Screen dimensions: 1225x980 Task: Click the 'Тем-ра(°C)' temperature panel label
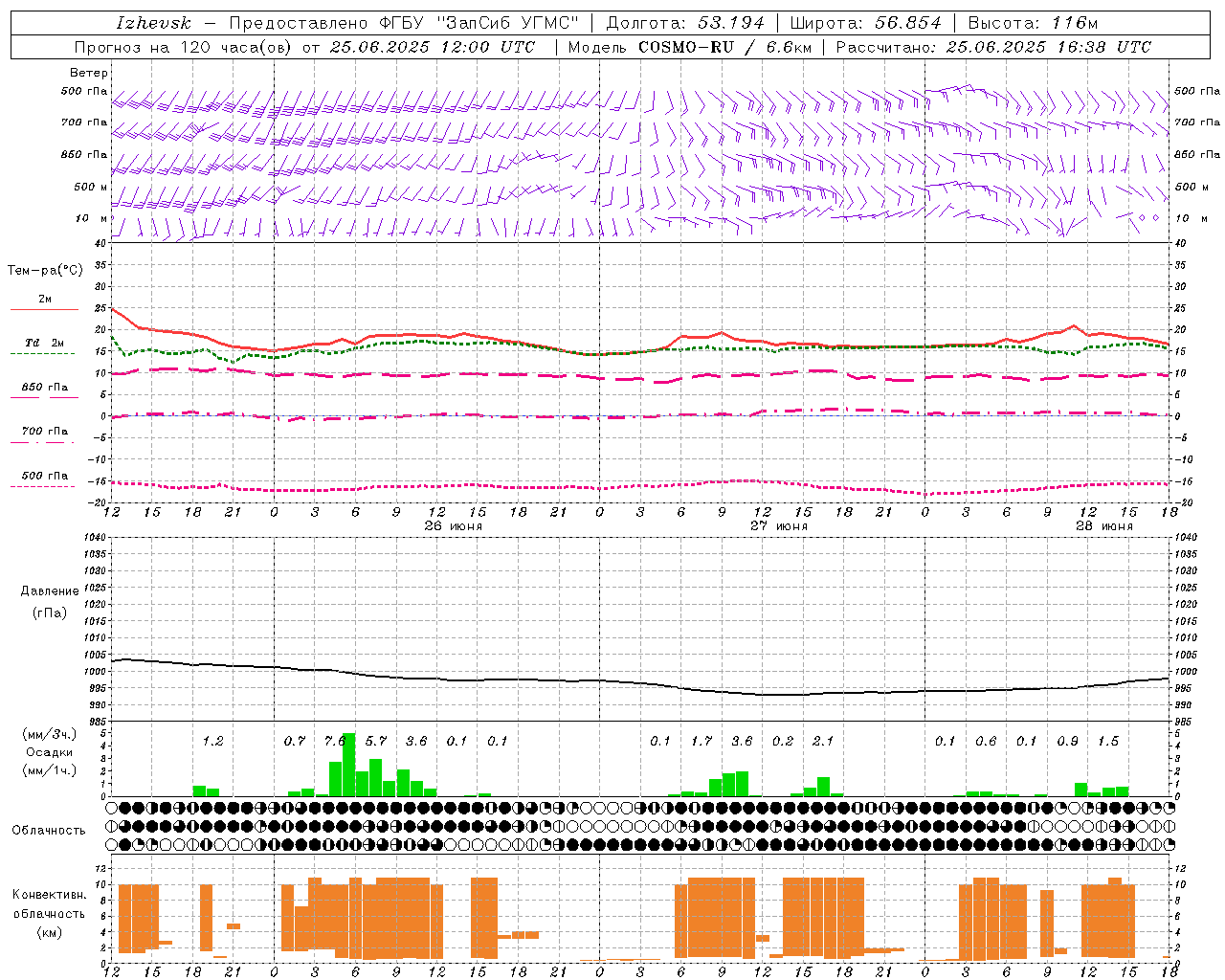[45, 271]
